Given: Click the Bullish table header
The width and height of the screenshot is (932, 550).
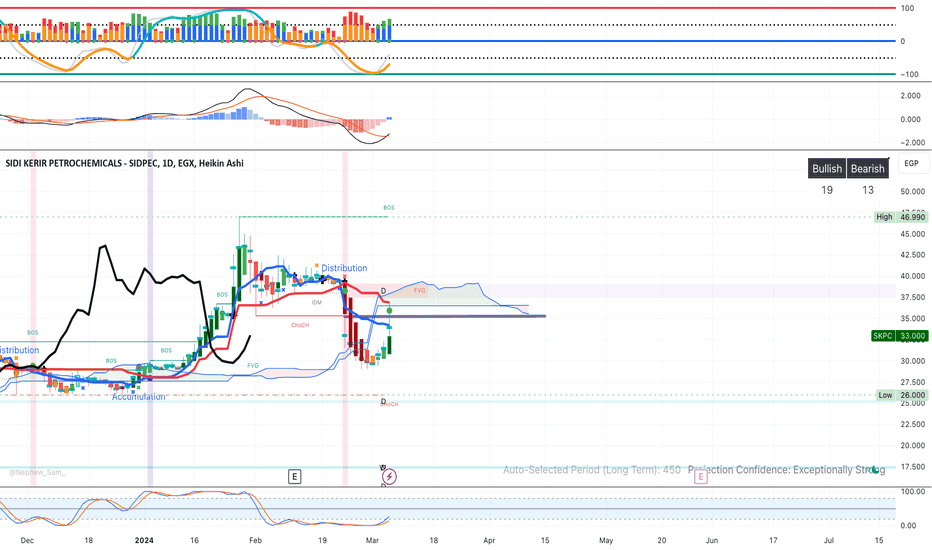Looking at the screenshot, I should (x=827, y=169).
